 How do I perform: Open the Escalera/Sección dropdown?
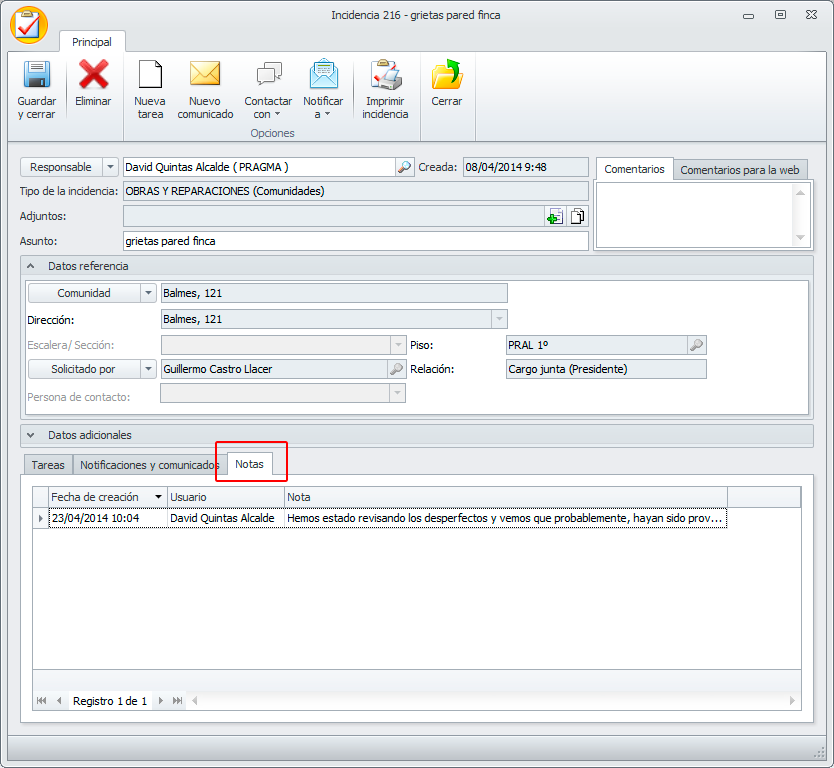point(398,345)
